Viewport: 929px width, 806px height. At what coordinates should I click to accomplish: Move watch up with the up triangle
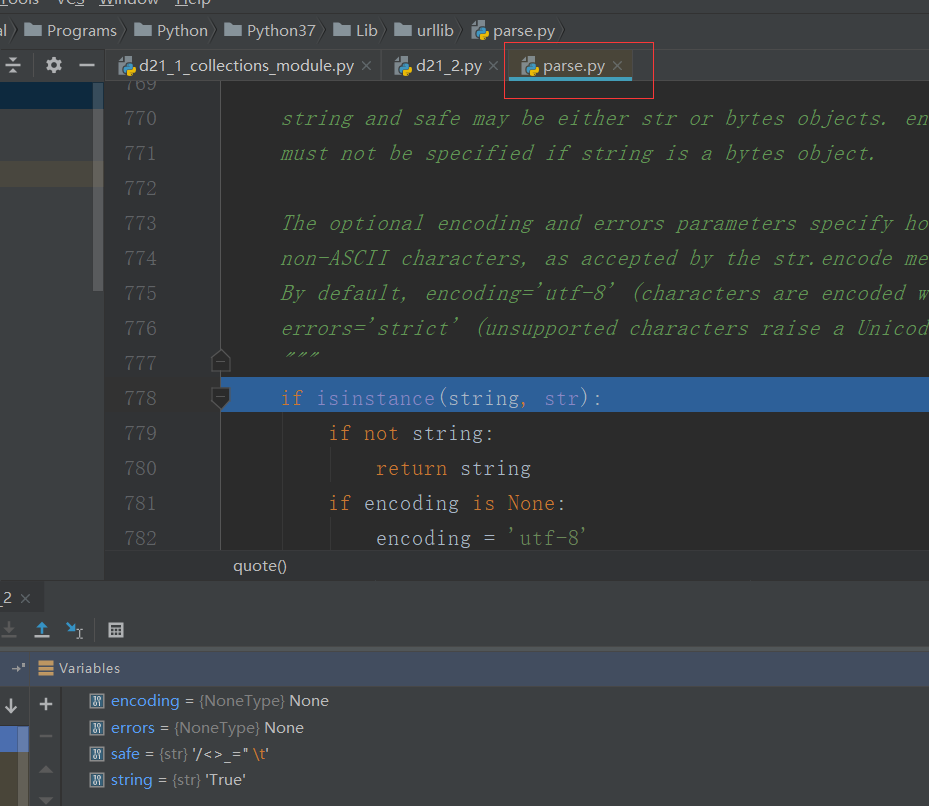click(46, 769)
